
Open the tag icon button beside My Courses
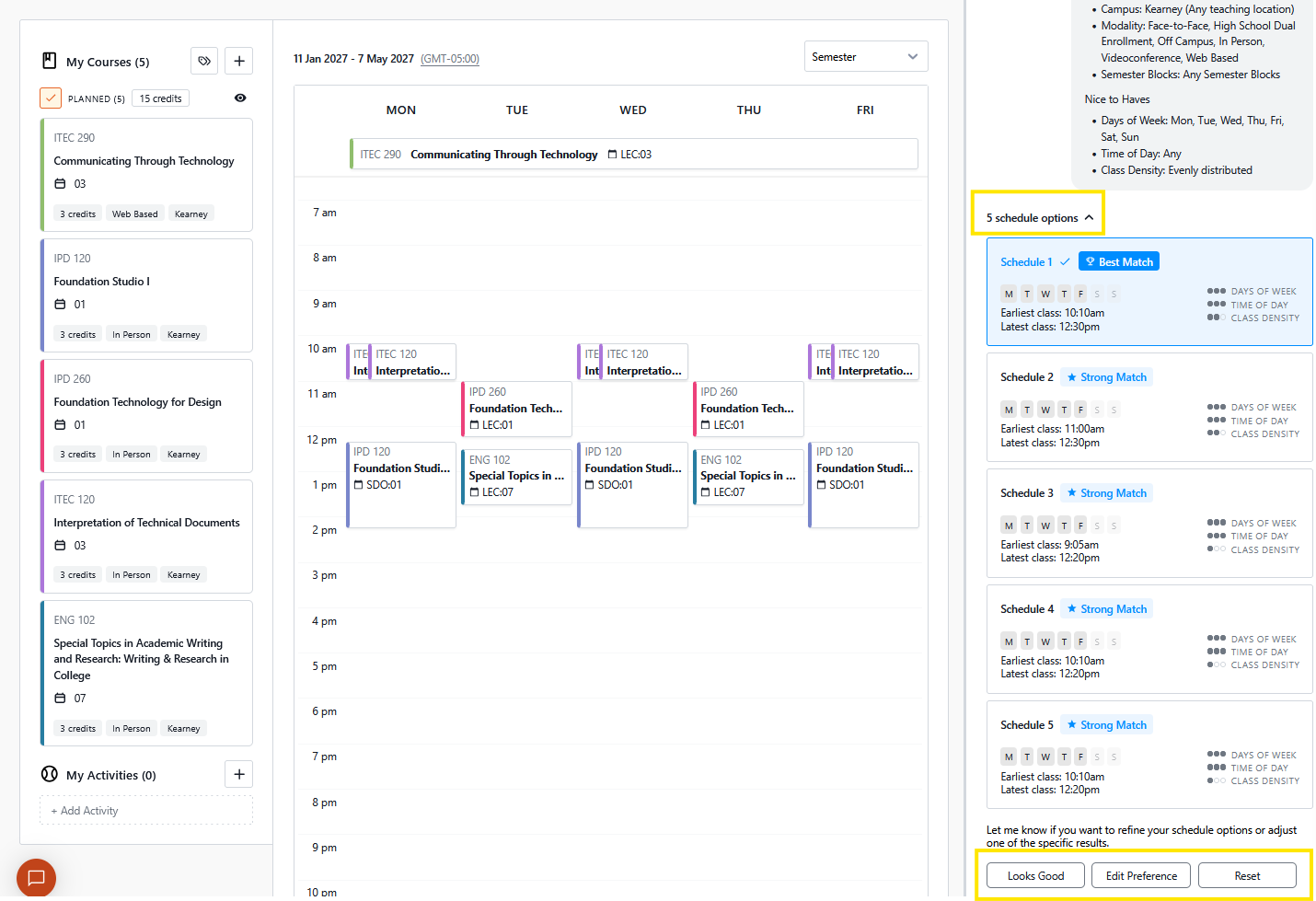(x=204, y=61)
